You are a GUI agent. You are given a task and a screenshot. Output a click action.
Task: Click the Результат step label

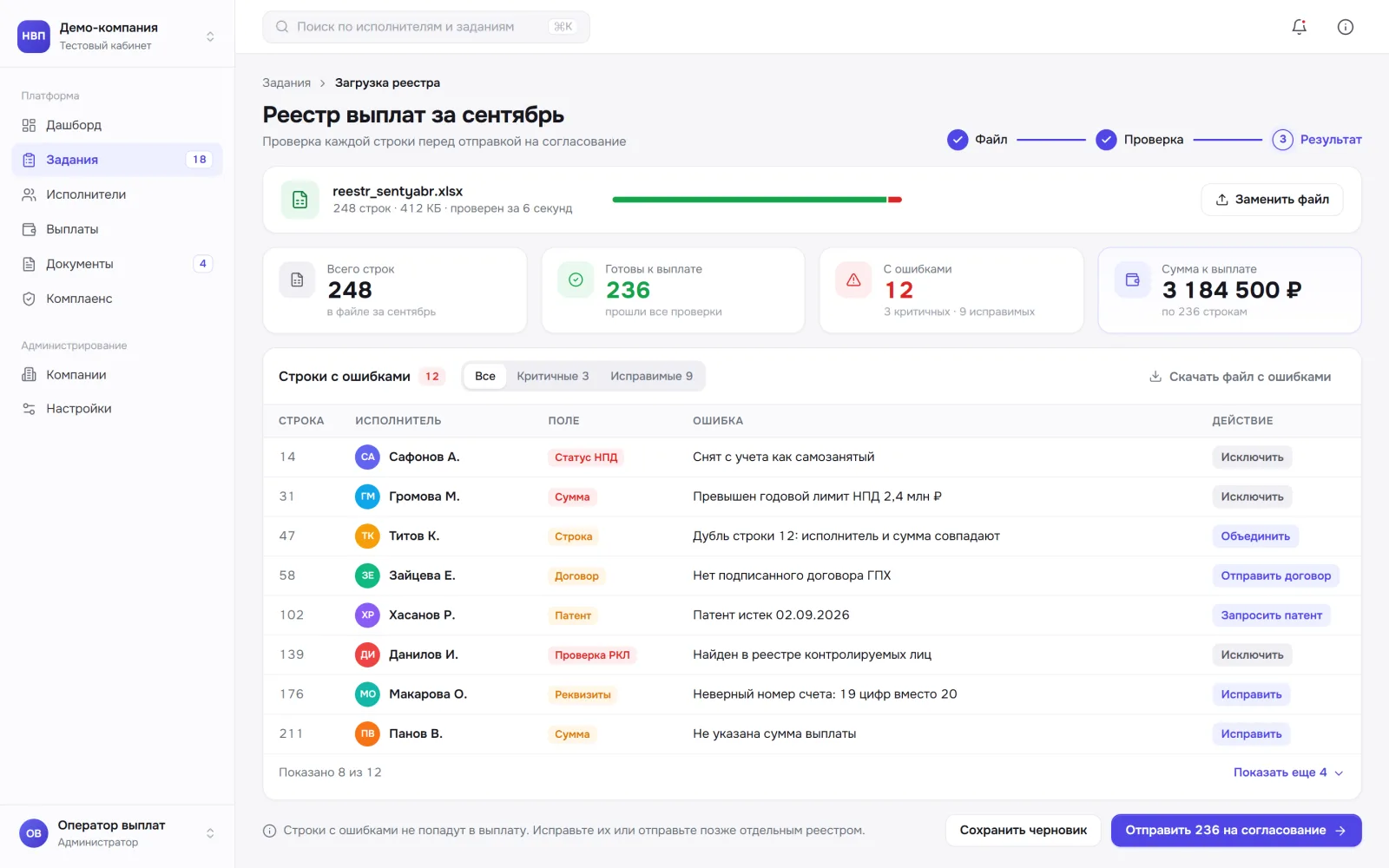pos(1331,140)
